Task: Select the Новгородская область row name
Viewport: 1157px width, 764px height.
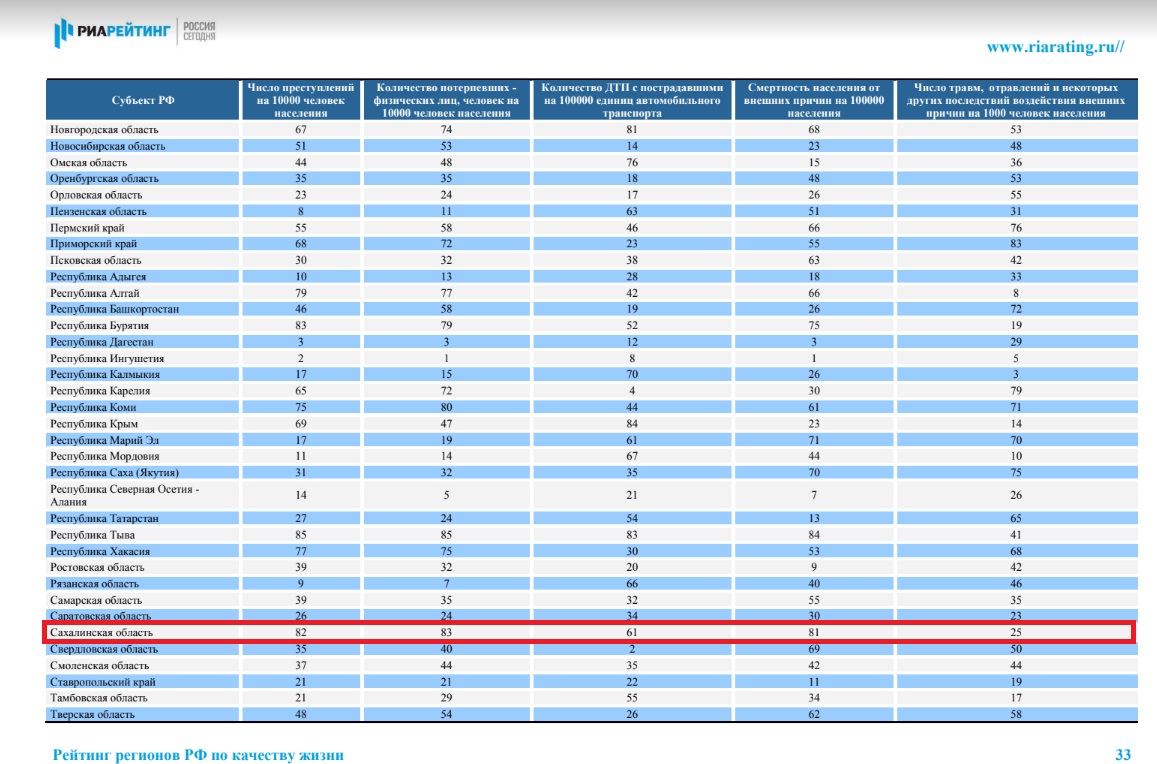Action: pos(105,130)
